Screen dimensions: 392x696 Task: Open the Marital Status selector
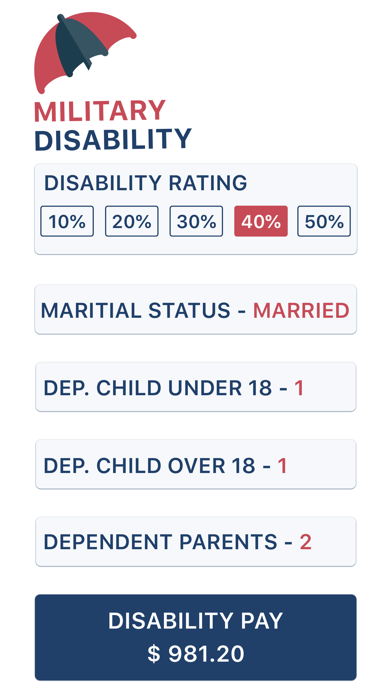pyautogui.click(x=196, y=309)
